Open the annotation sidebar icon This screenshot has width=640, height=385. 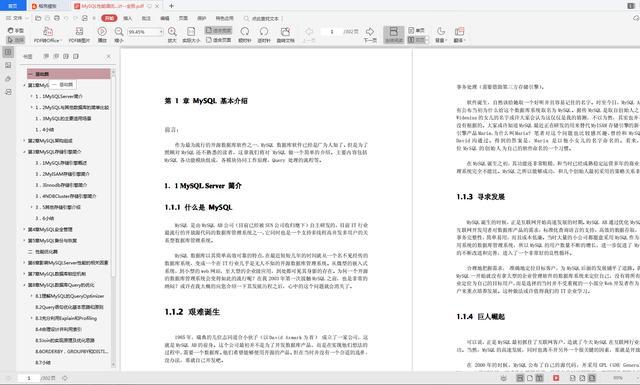[x=8, y=92]
